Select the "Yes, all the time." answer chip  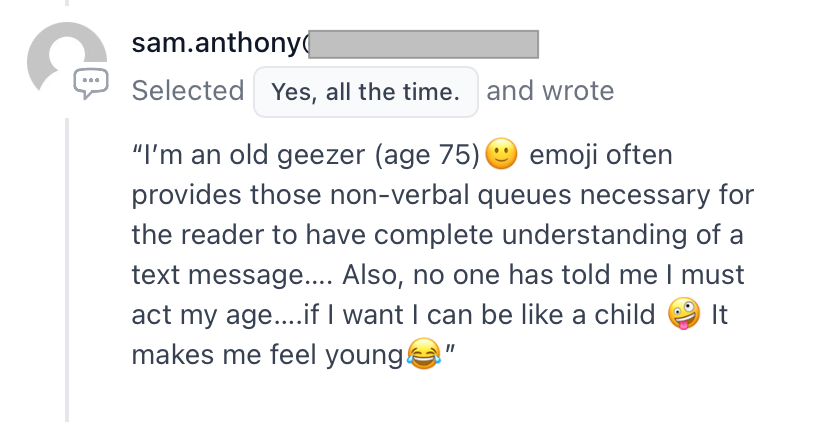[x=366, y=92]
